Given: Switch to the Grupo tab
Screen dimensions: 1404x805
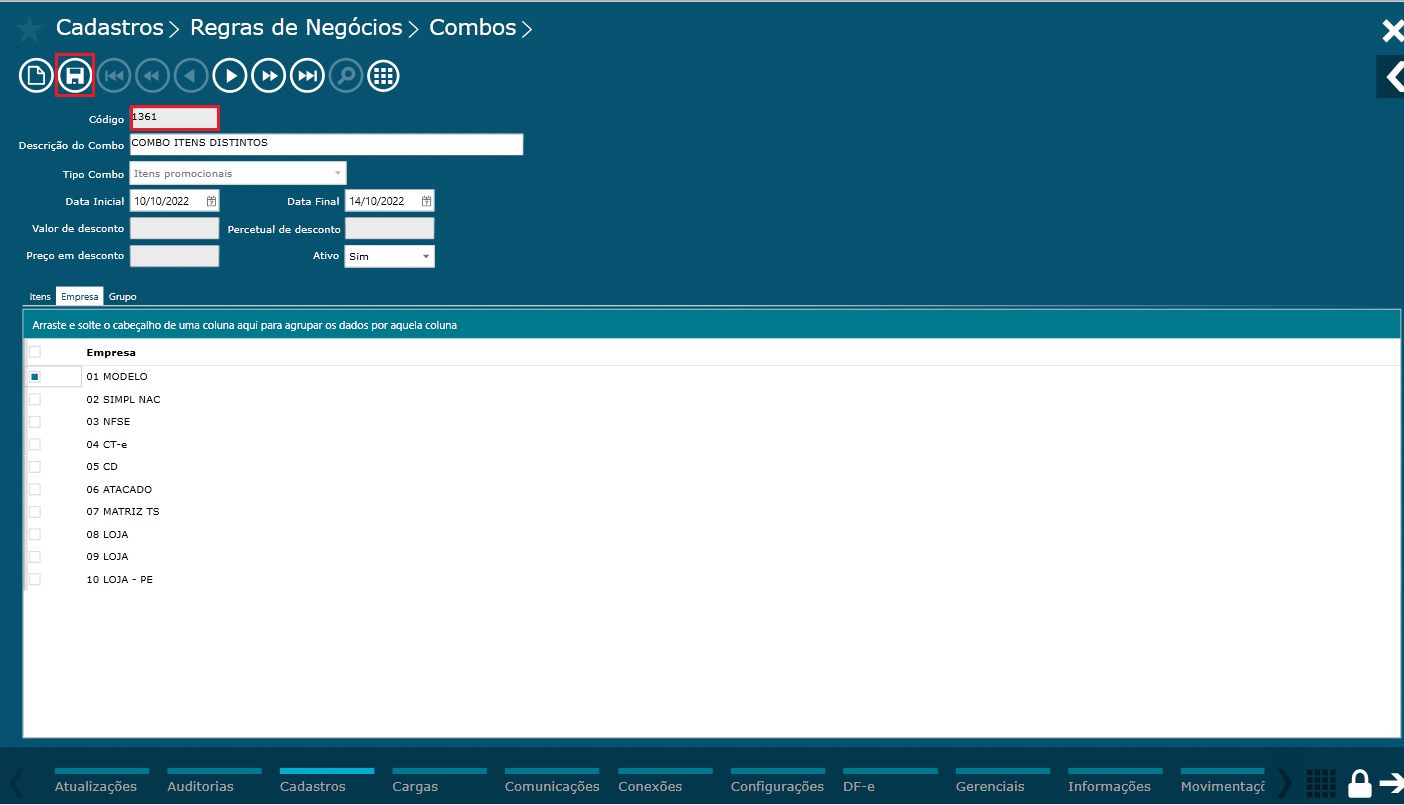Looking at the screenshot, I should click(x=123, y=297).
